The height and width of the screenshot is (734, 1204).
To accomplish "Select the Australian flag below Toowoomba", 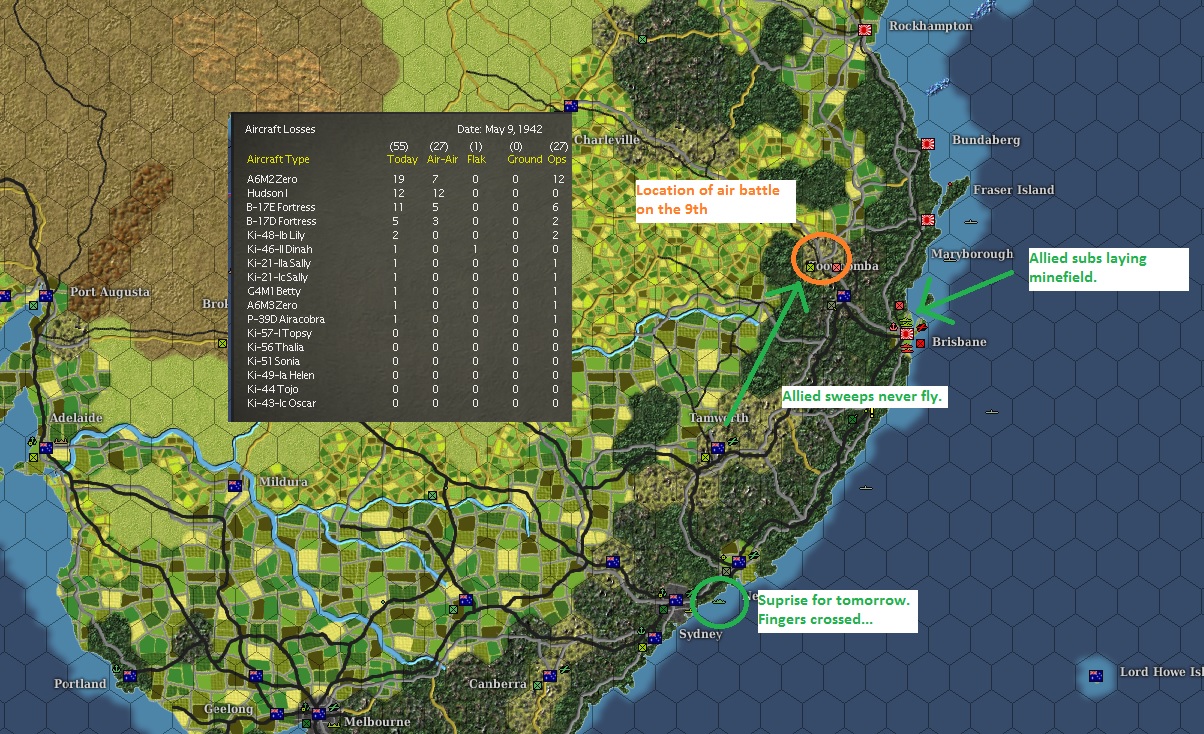I will 843,296.
